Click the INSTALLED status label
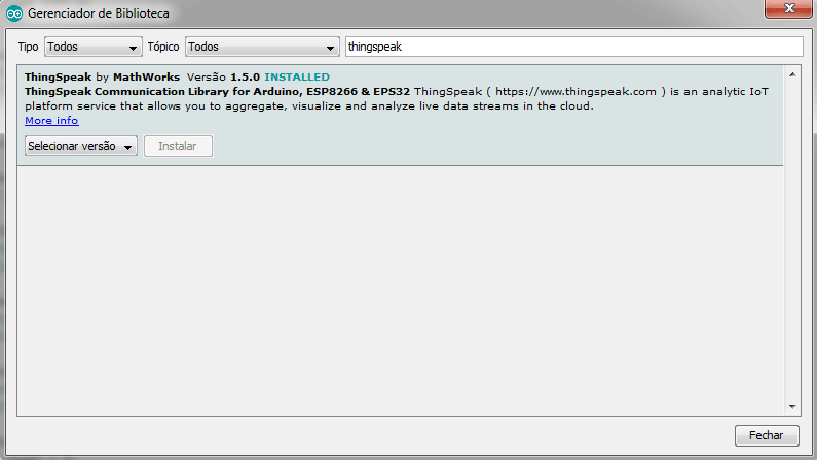The width and height of the screenshot is (819, 460). (x=297, y=77)
